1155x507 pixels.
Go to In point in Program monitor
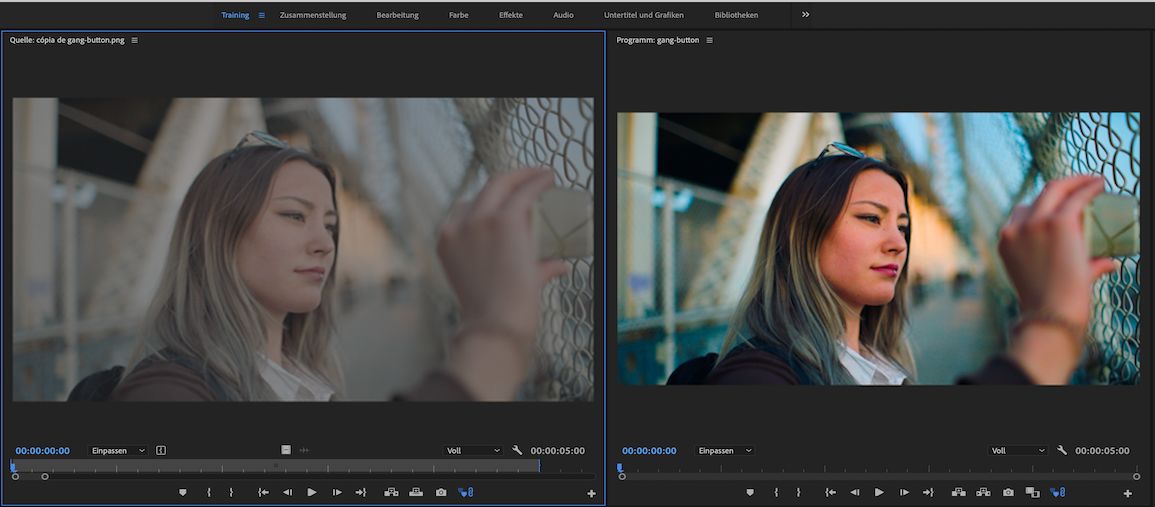(x=830, y=492)
